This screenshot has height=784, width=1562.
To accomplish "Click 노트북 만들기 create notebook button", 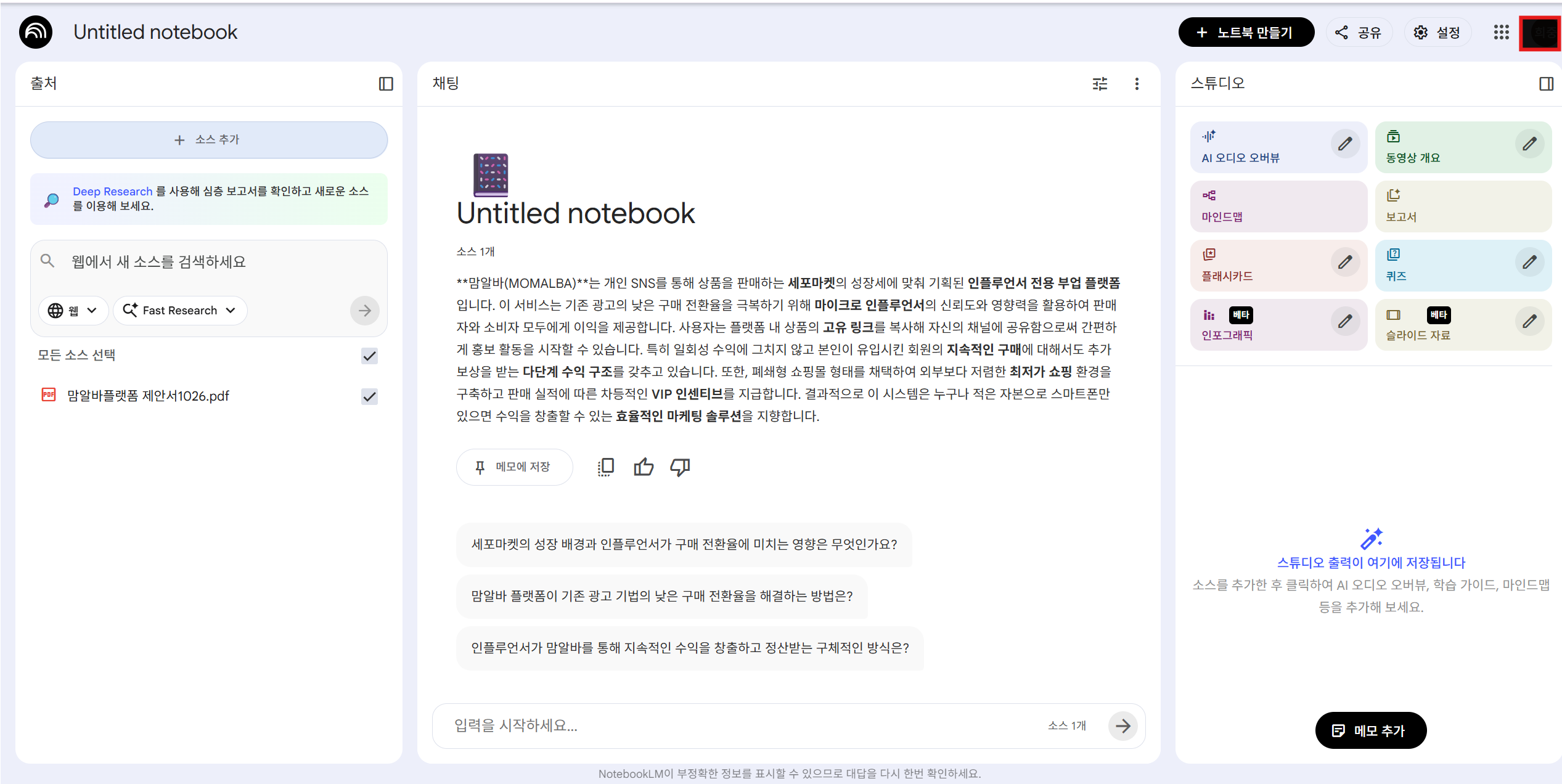I will coord(1245,32).
